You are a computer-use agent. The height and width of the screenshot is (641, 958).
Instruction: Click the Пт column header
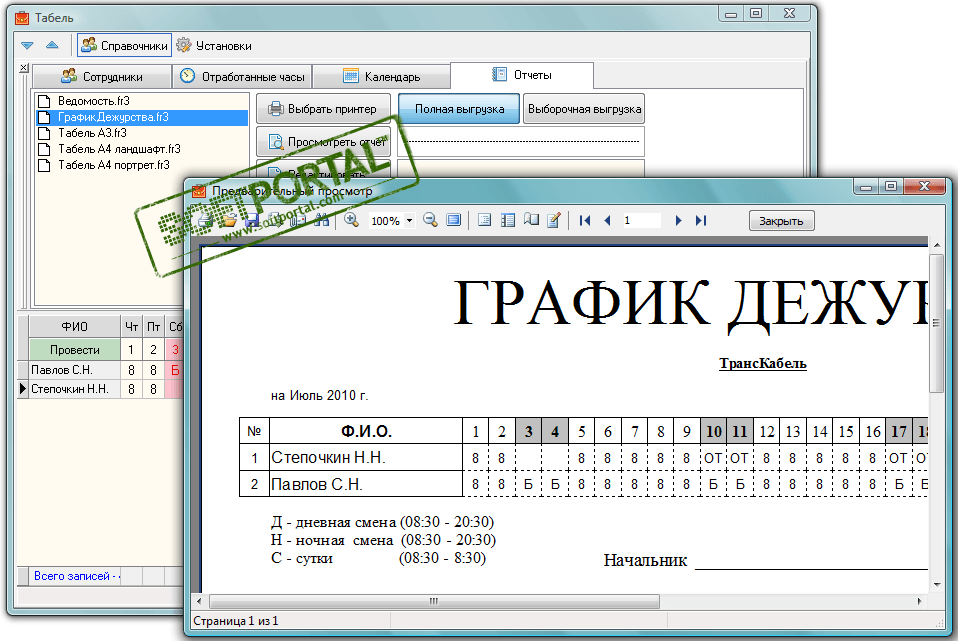153,327
